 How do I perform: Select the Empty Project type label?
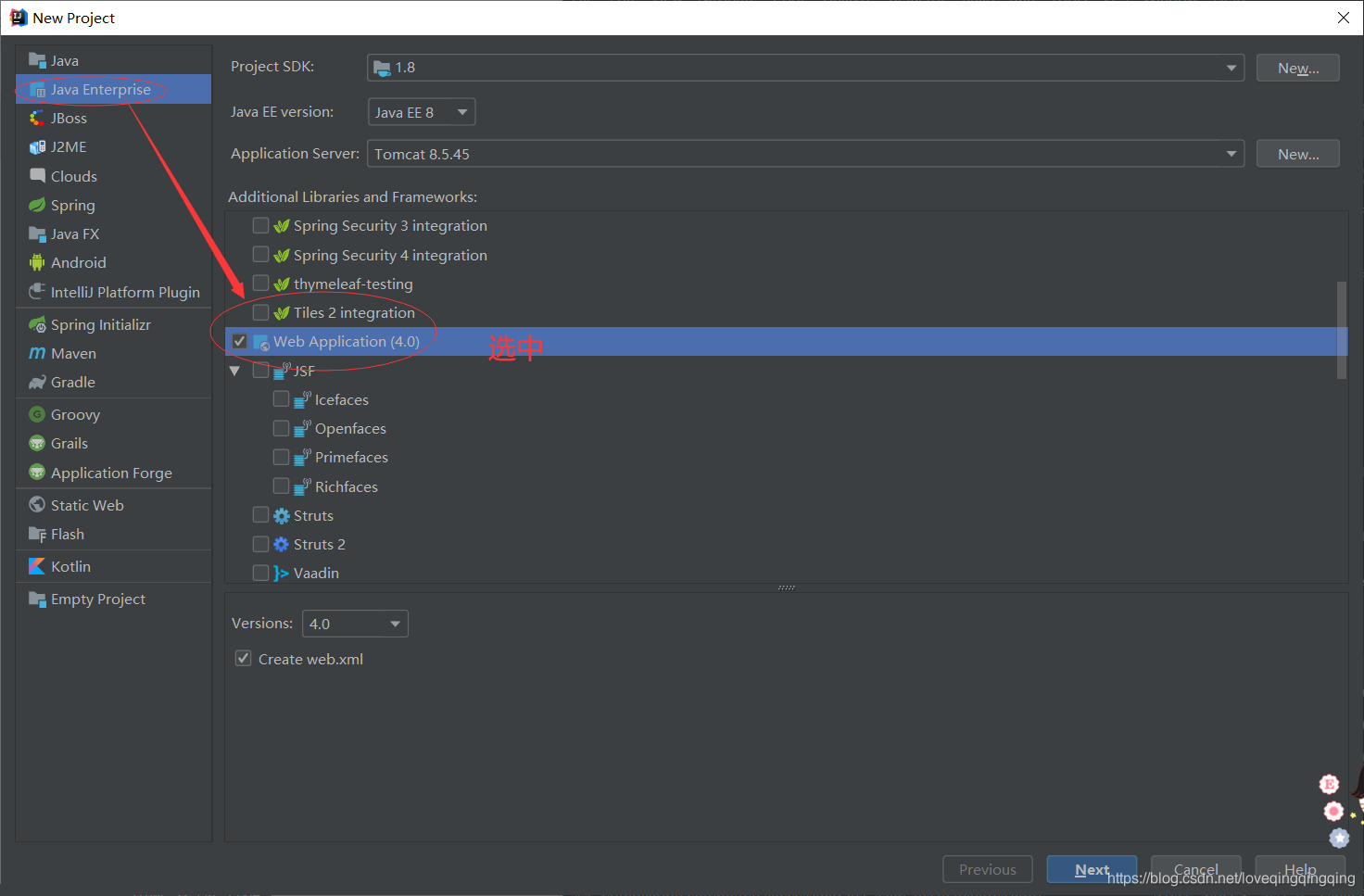coord(98,599)
